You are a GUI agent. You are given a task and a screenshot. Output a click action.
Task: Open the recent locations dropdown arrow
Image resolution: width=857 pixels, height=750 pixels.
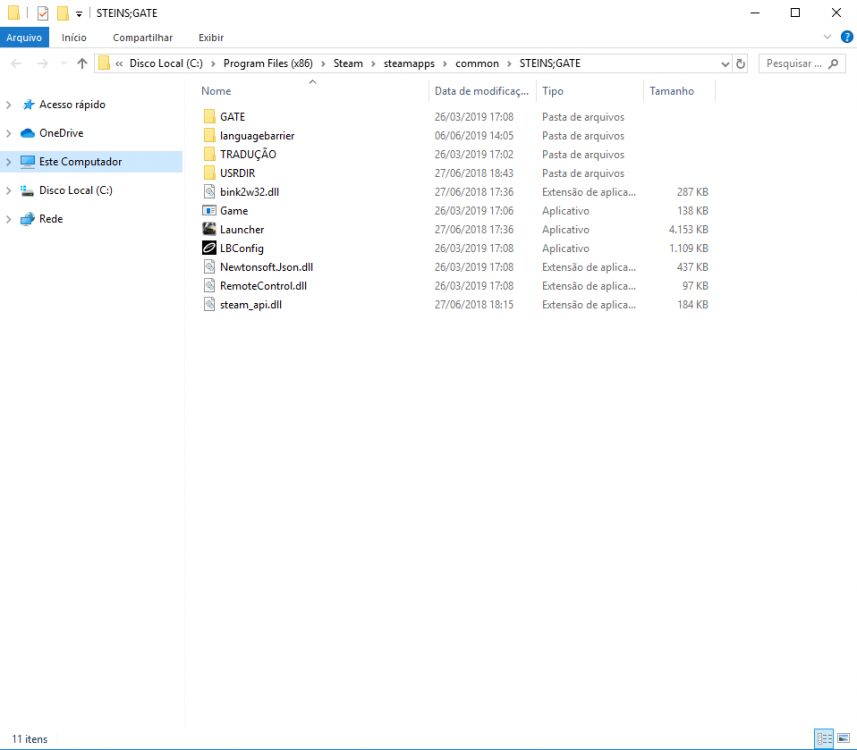click(63, 63)
